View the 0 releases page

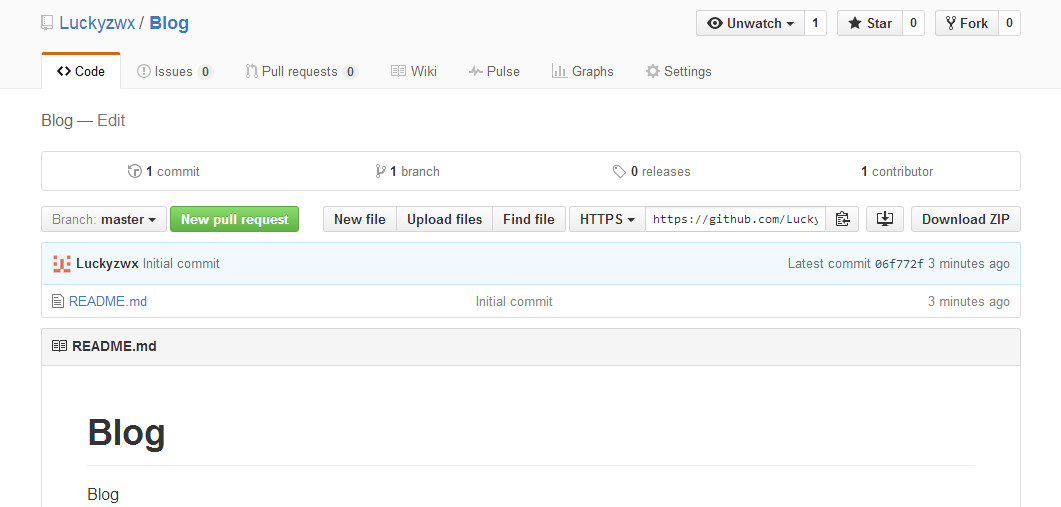(x=652, y=171)
